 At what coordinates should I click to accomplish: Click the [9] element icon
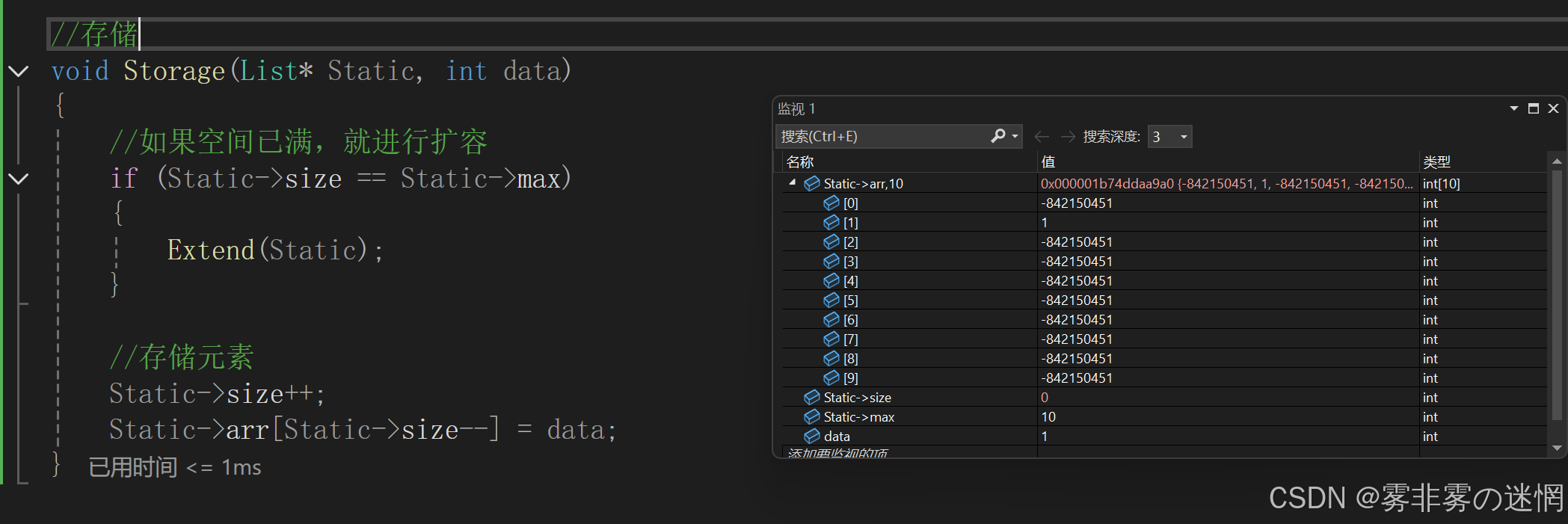[x=831, y=377]
